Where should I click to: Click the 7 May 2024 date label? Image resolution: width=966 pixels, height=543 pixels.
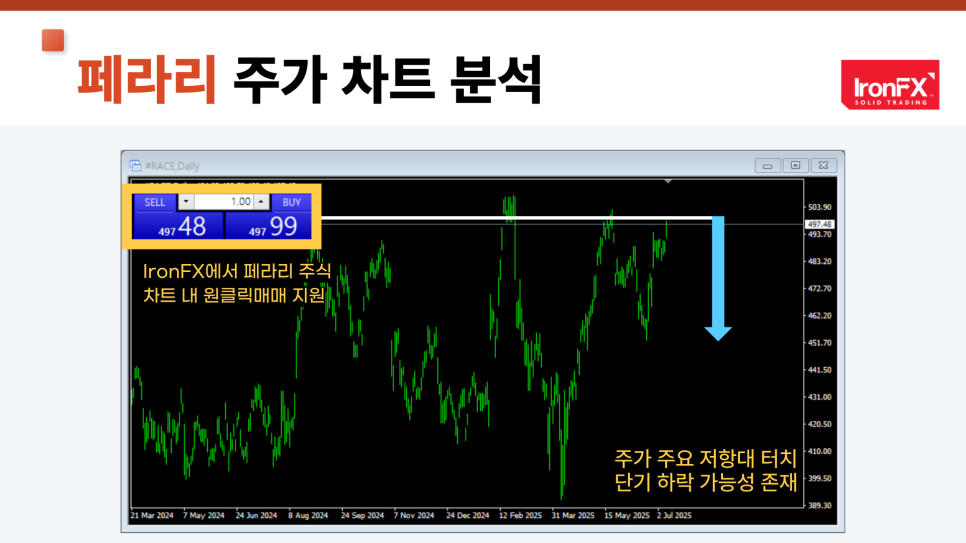(x=204, y=515)
